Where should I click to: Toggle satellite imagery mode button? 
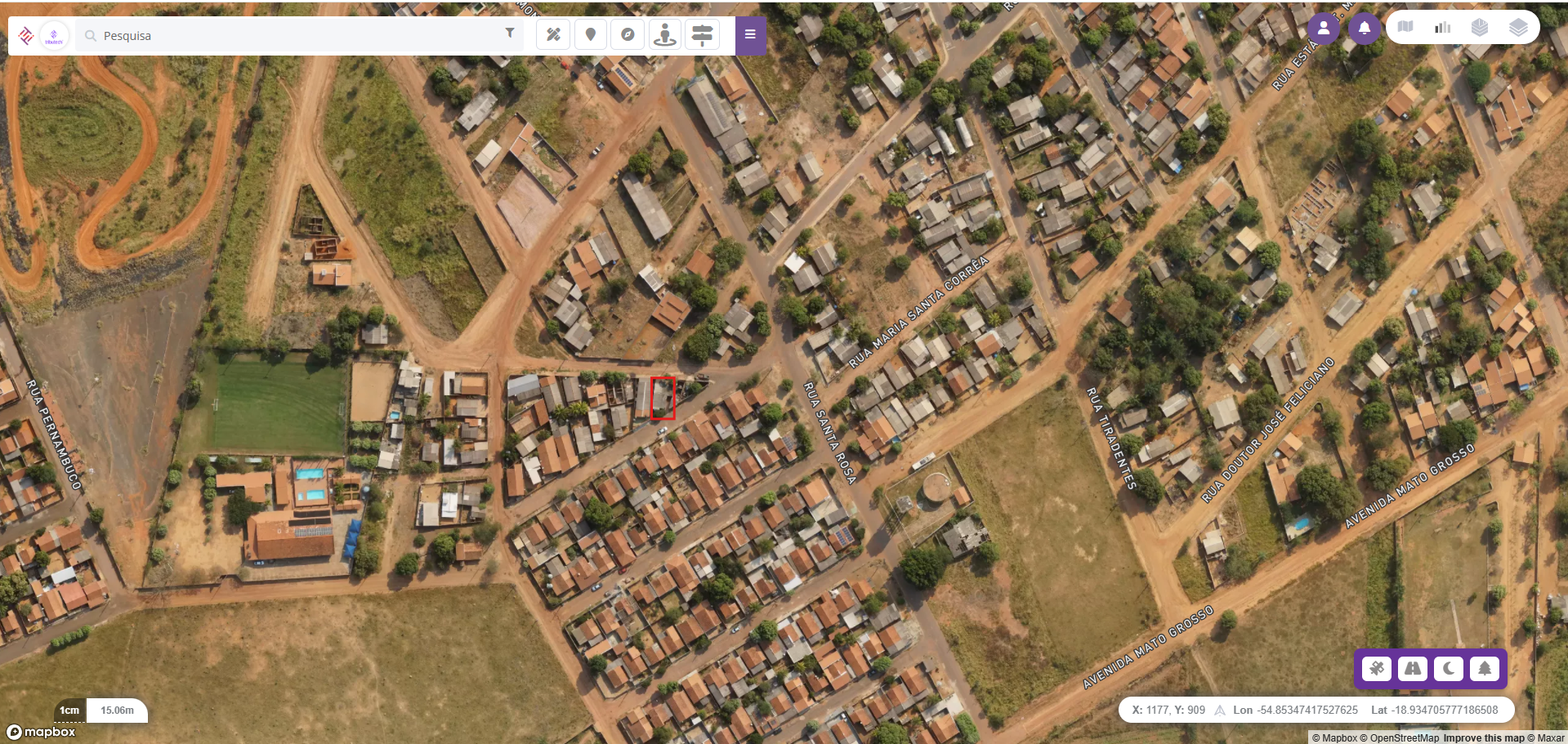pos(1377,669)
